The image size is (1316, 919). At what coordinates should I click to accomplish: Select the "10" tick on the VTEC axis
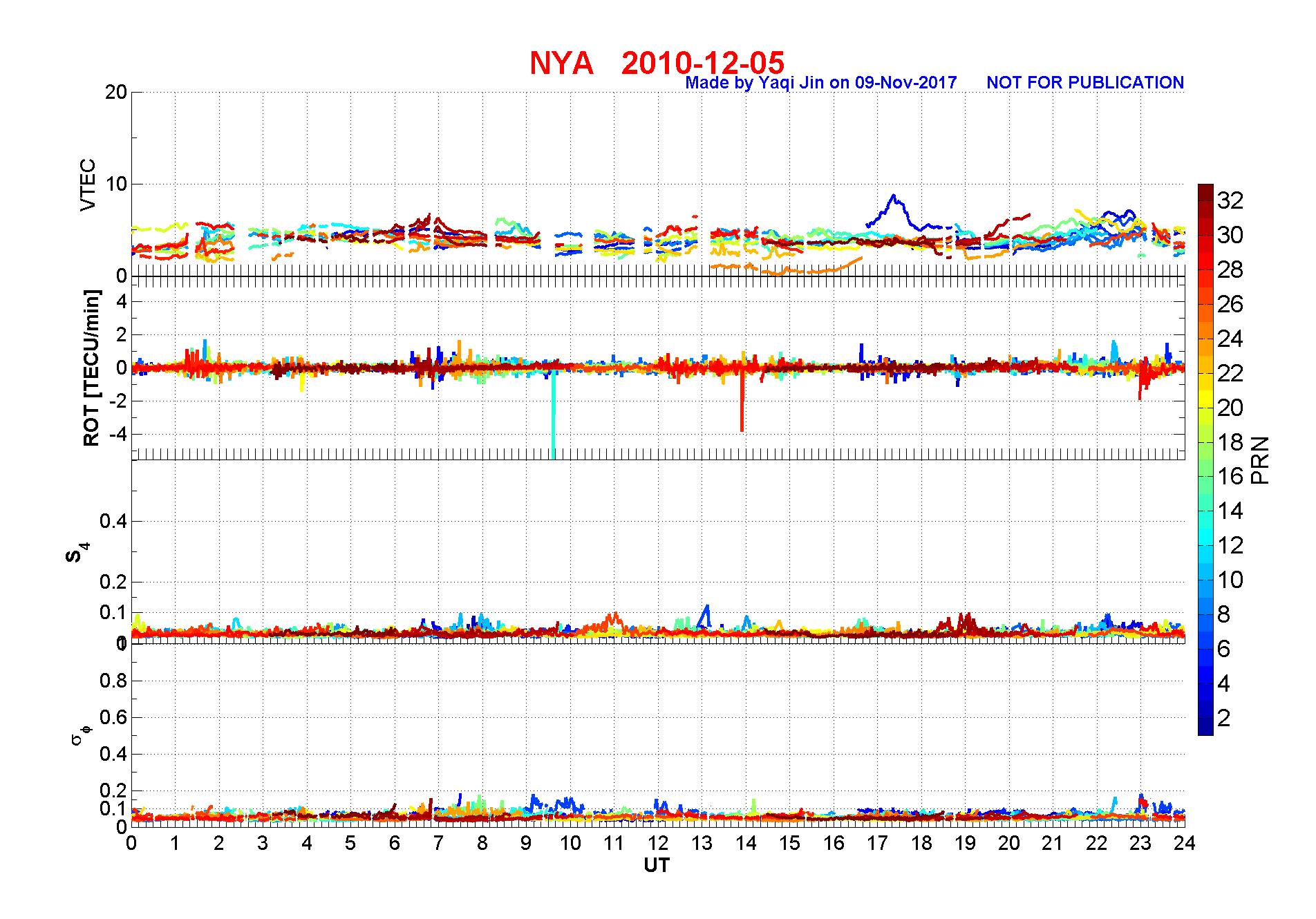[116, 184]
